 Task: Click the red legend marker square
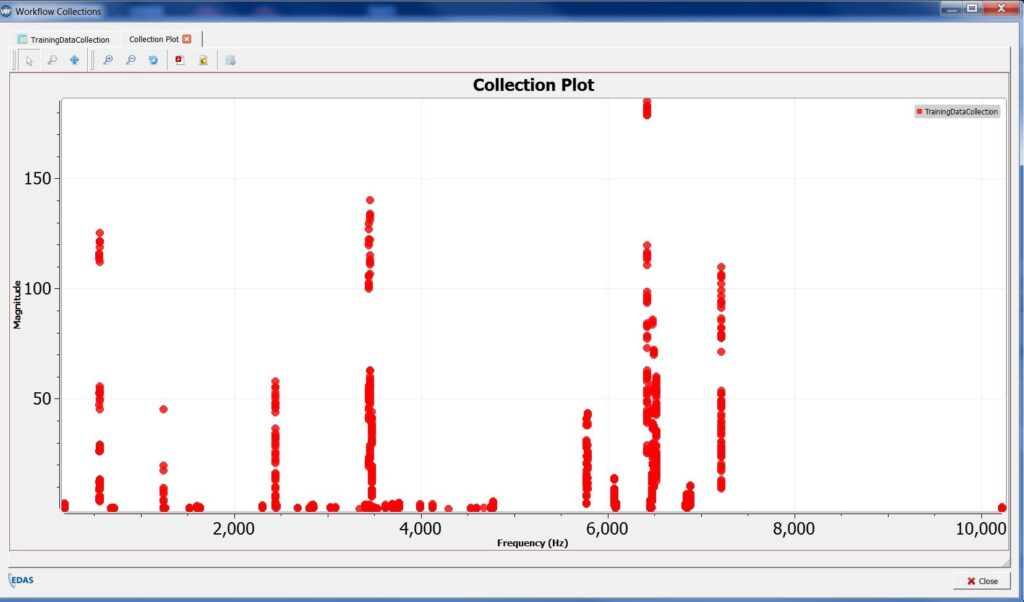[920, 112]
